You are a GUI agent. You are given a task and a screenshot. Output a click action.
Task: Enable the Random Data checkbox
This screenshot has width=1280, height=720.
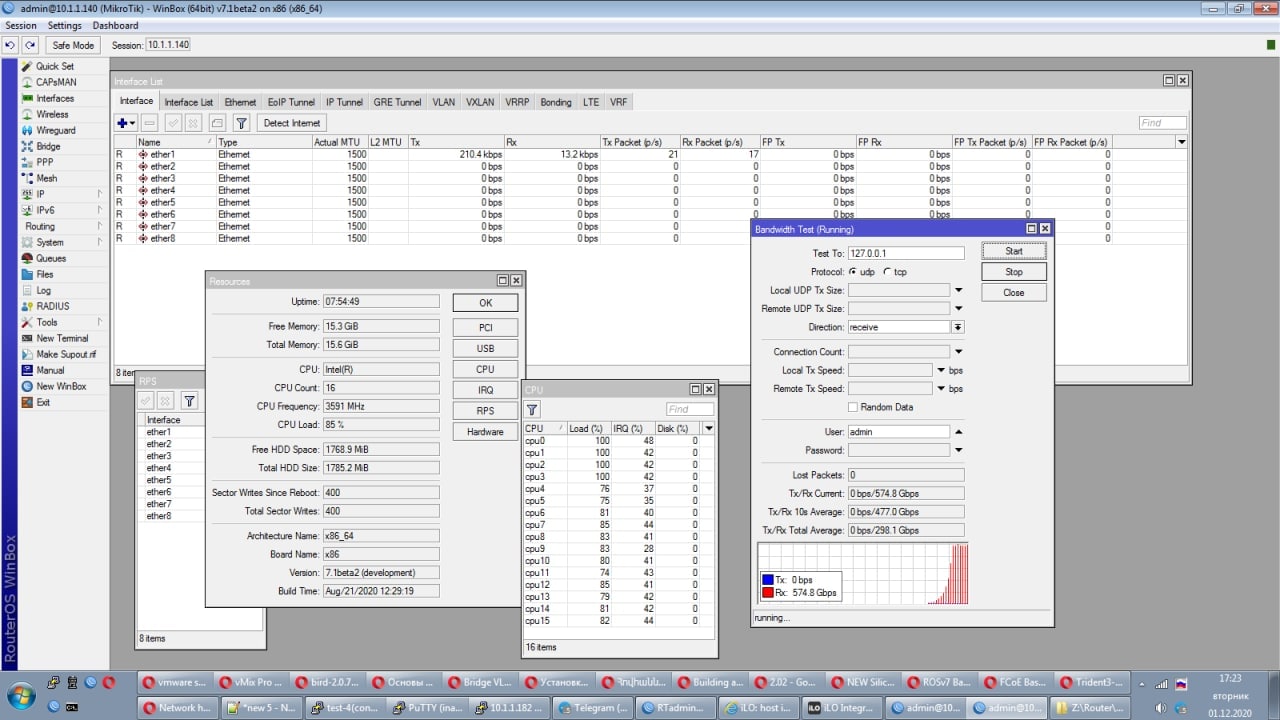click(x=853, y=407)
